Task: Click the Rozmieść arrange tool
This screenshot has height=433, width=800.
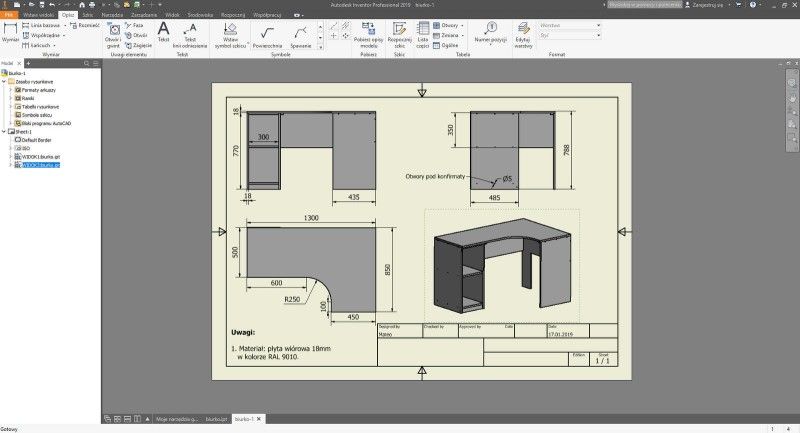Action: point(85,25)
